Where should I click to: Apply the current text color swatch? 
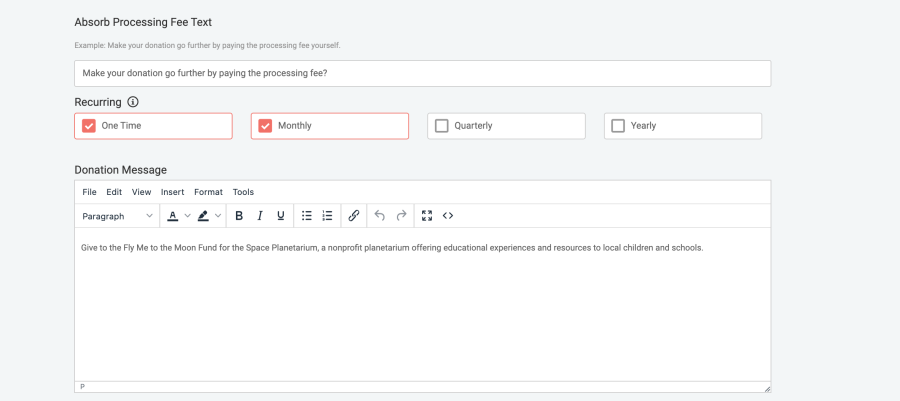(173, 216)
